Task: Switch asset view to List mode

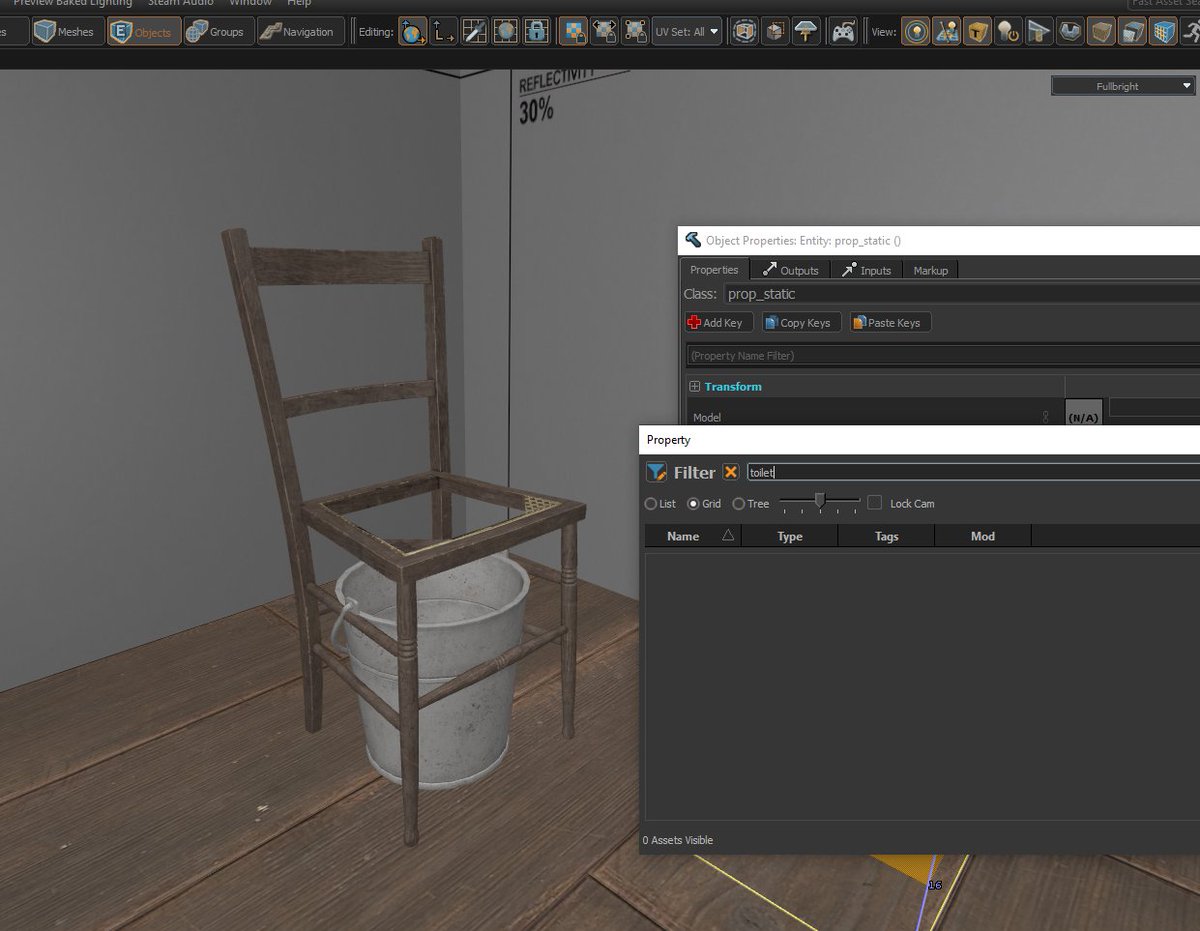Action: pyautogui.click(x=652, y=504)
